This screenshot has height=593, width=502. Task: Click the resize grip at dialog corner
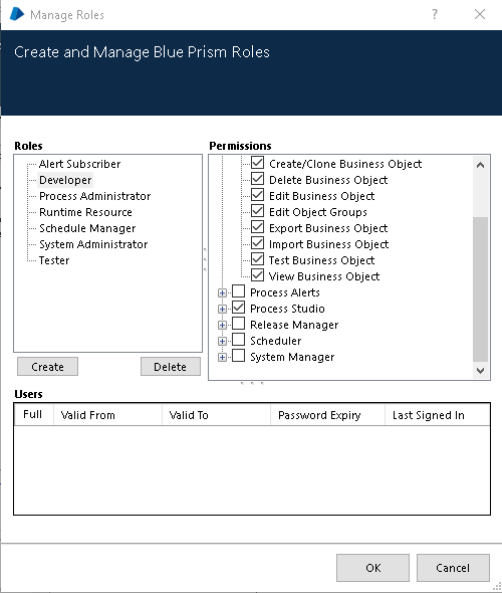pos(497,587)
